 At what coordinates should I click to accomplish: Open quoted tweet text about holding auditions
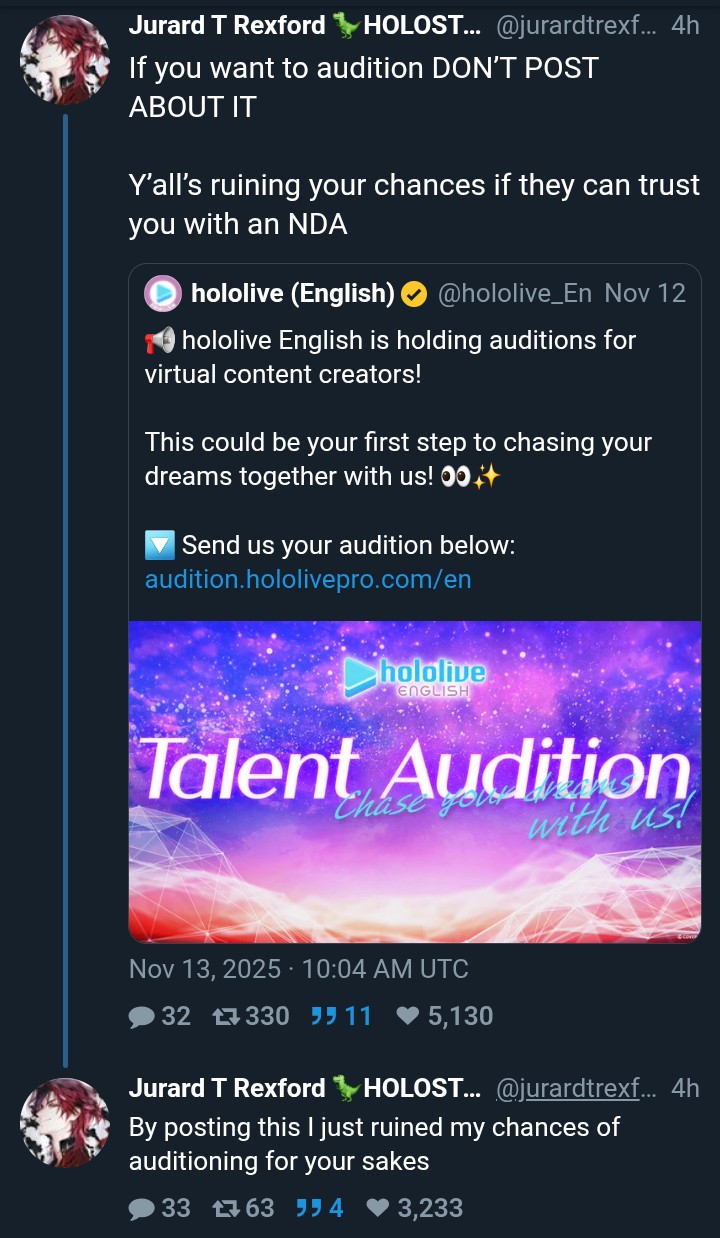coord(390,358)
